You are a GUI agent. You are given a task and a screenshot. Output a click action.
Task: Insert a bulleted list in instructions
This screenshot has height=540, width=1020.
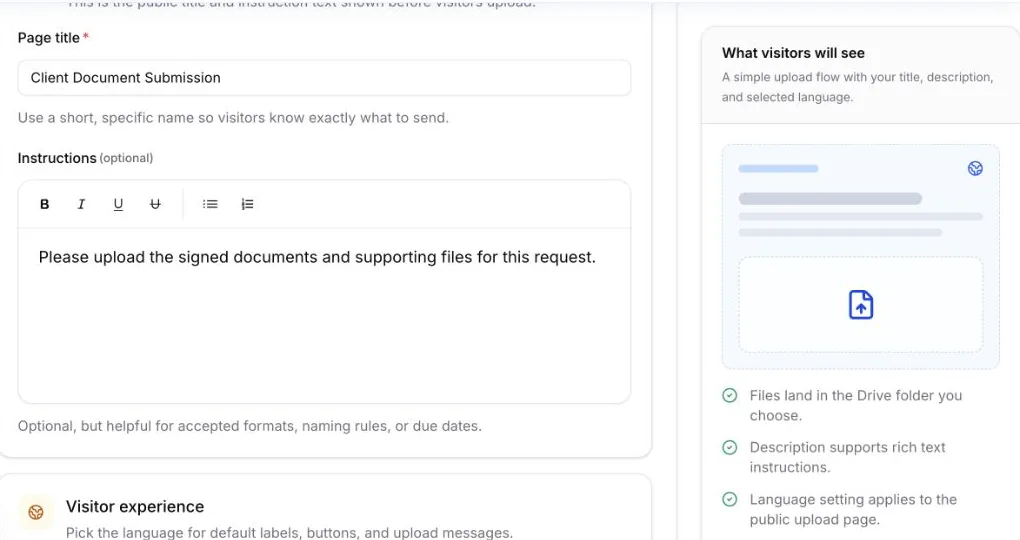pos(209,204)
